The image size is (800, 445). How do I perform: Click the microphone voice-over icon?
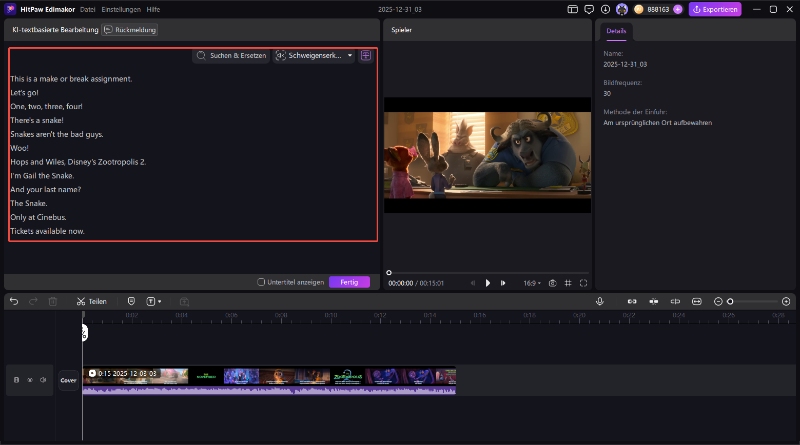tap(600, 301)
